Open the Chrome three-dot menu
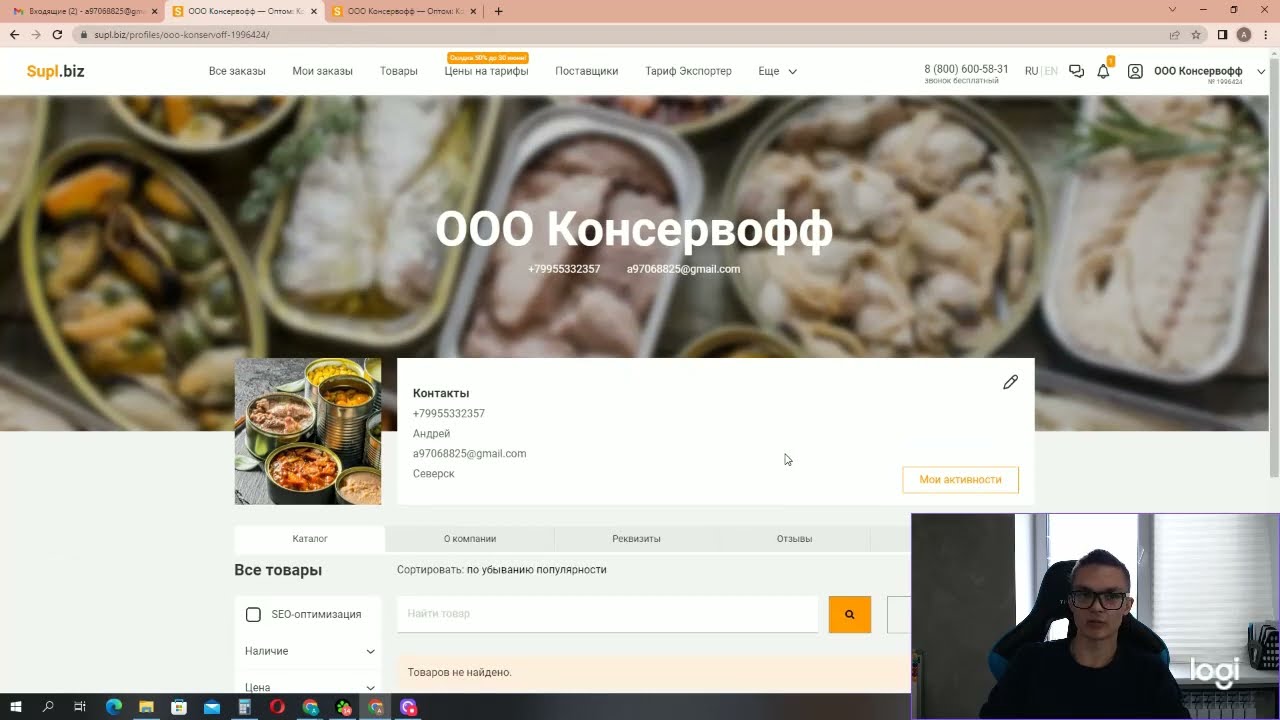Image resolution: width=1280 pixels, height=720 pixels. pyautogui.click(x=1266, y=34)
